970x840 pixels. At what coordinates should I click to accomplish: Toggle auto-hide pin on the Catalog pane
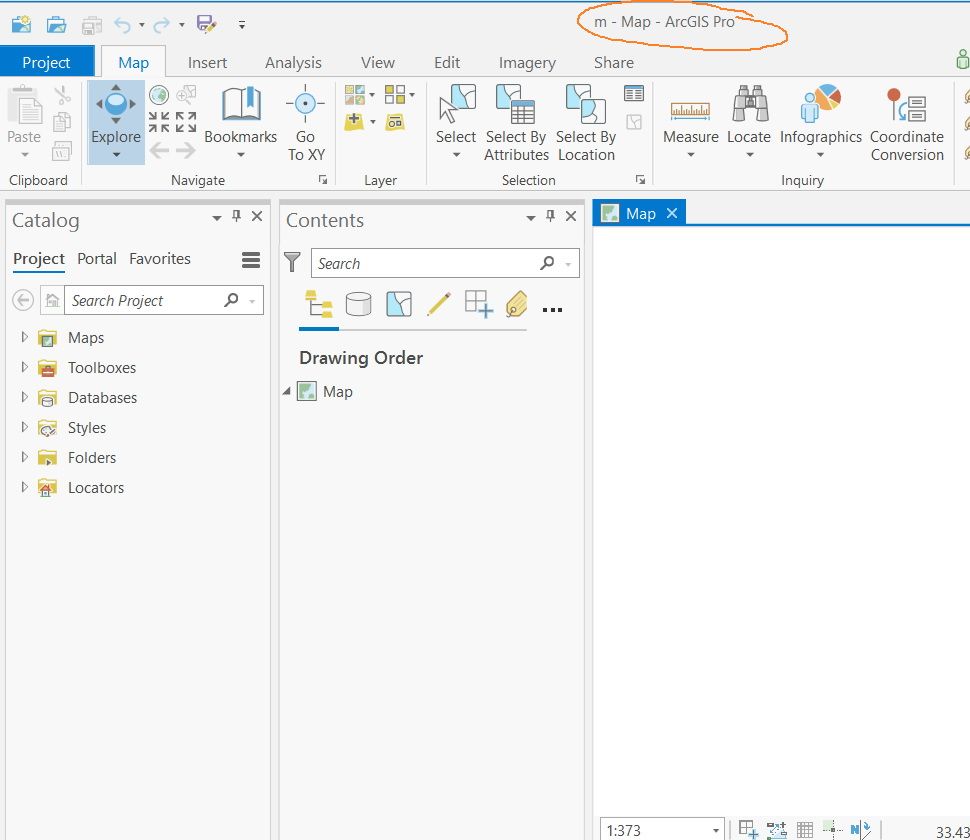click(236, 216)
